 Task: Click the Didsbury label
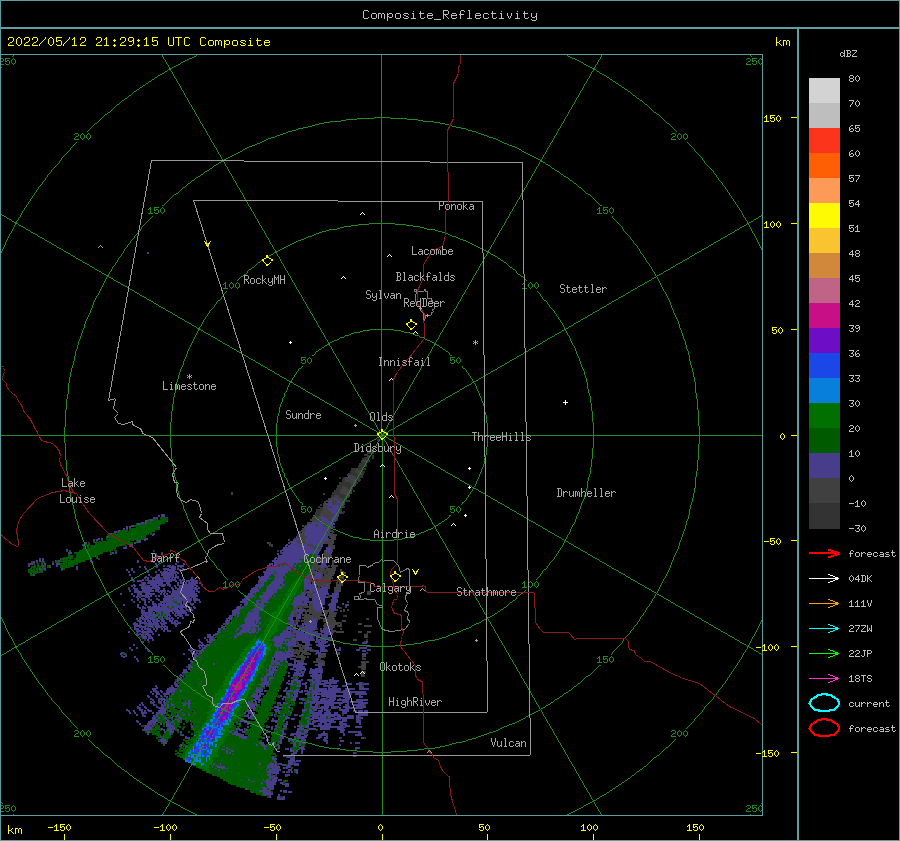(378, 448)
